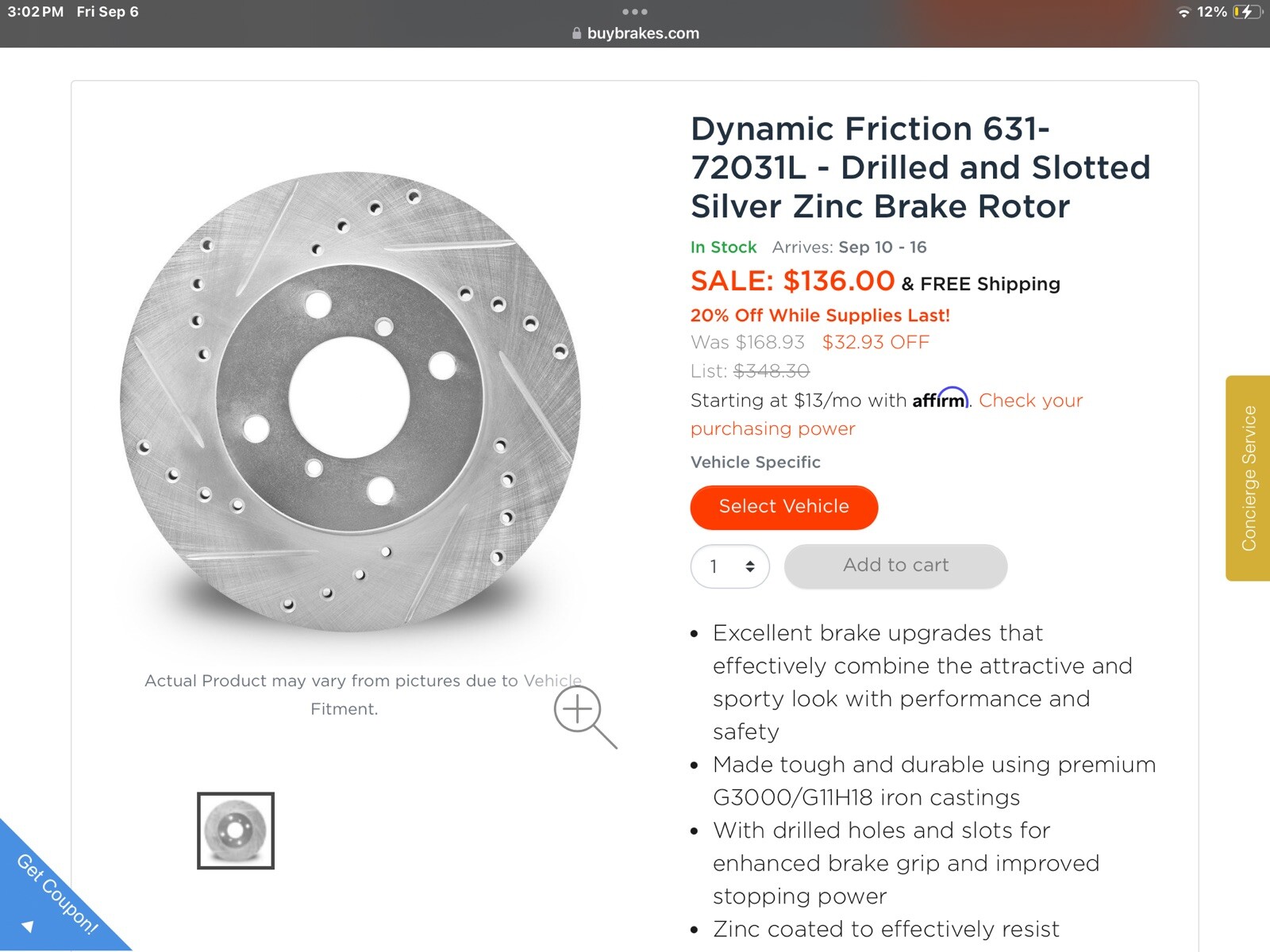Click the magnifier zoom icon on product image

click(x=583, y=715)
